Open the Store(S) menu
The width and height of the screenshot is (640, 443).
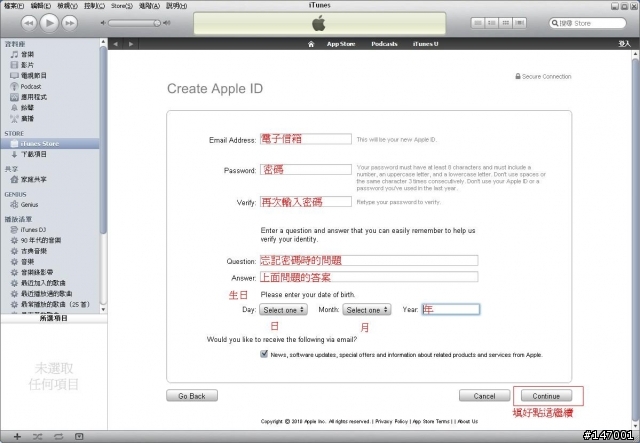pos(122,6)
